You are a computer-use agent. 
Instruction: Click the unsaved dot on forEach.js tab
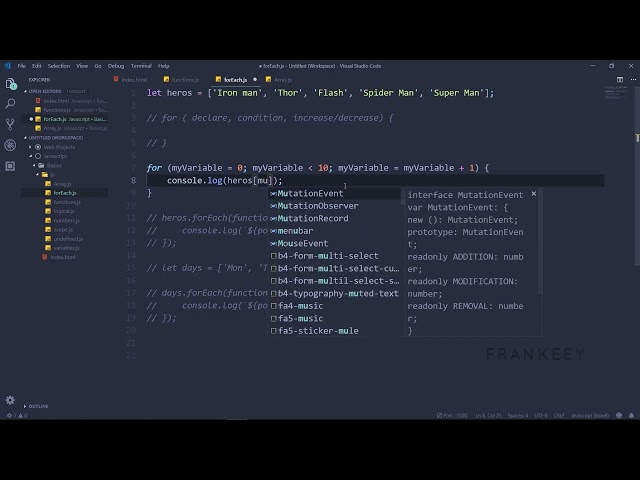click(x=255, y=80)
